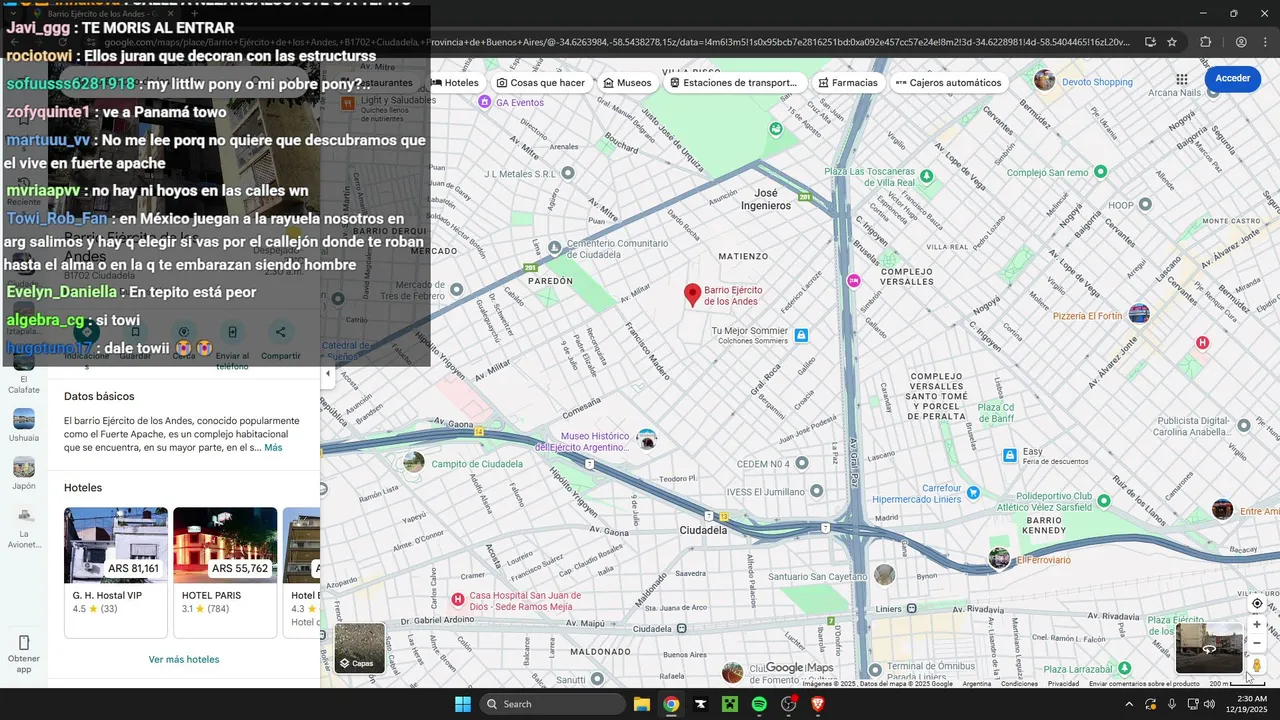The image size is (1280, 720).
Task: Click the Terminal de Ómnibus pin
Action: coord(875,669)
